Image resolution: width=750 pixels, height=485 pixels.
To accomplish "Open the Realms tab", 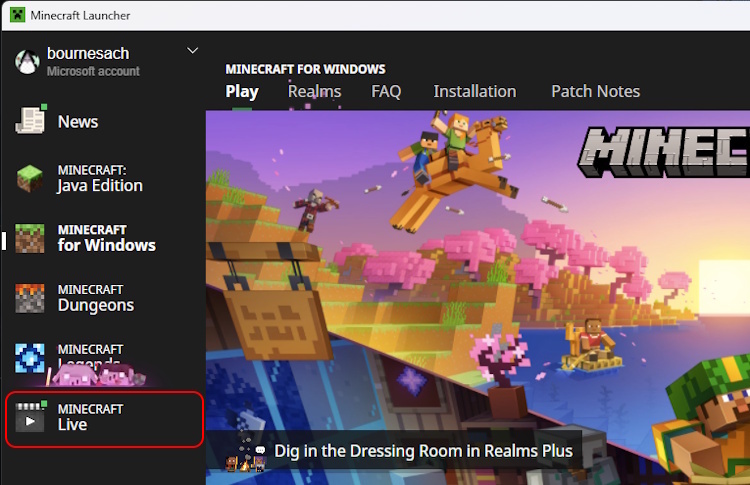I will (x=314, y=91).
